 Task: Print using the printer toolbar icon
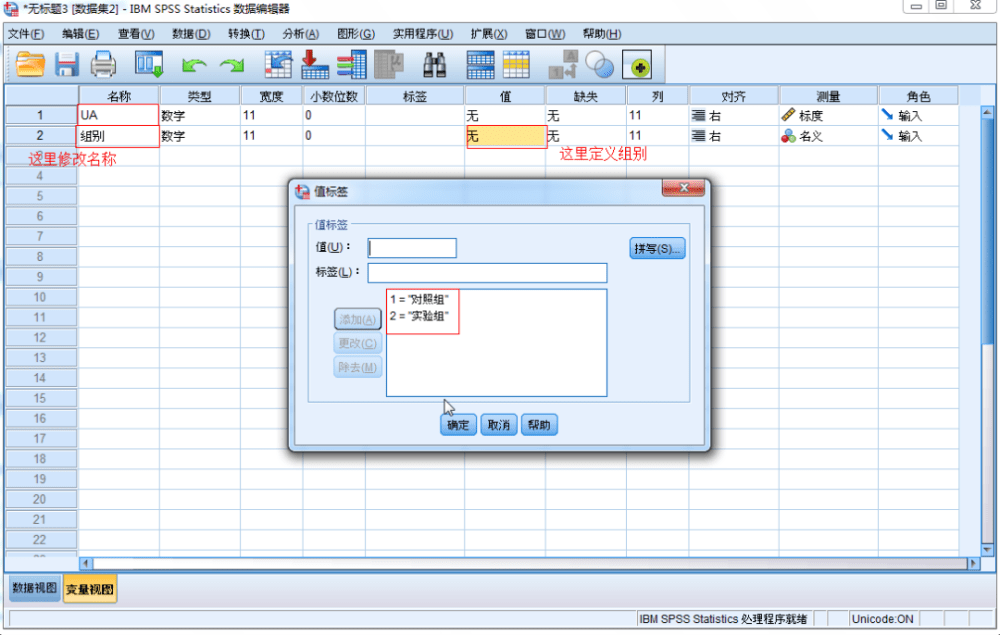pyautogui.click(x=103, y=64)
